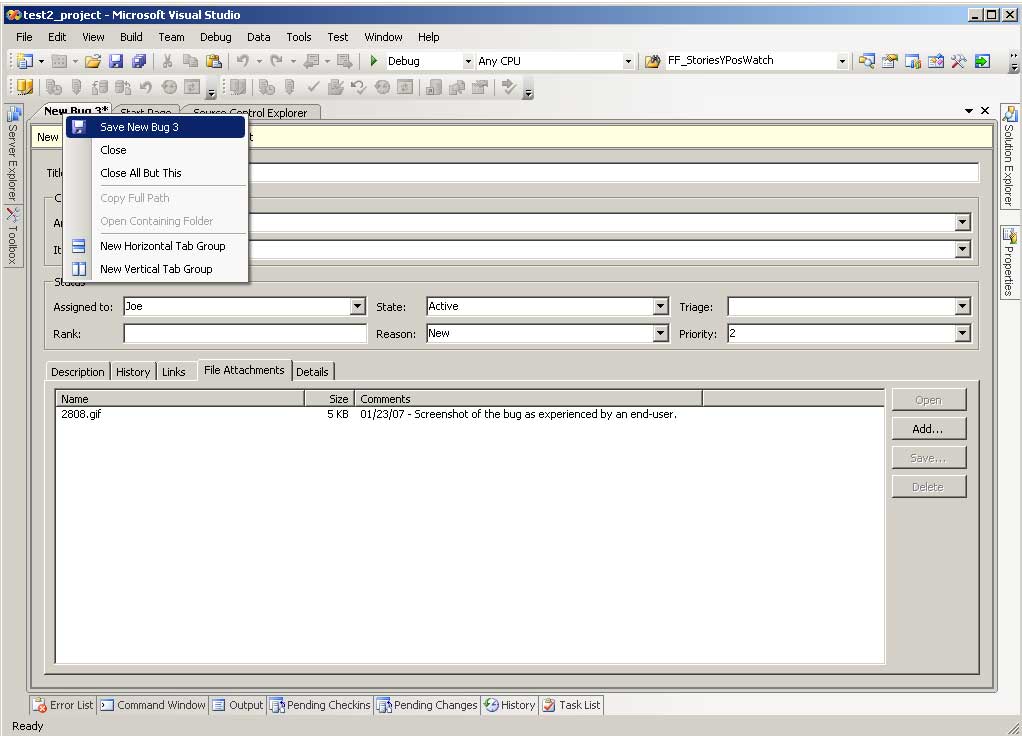
Task: Click the Task List icon
Action: 549,705
